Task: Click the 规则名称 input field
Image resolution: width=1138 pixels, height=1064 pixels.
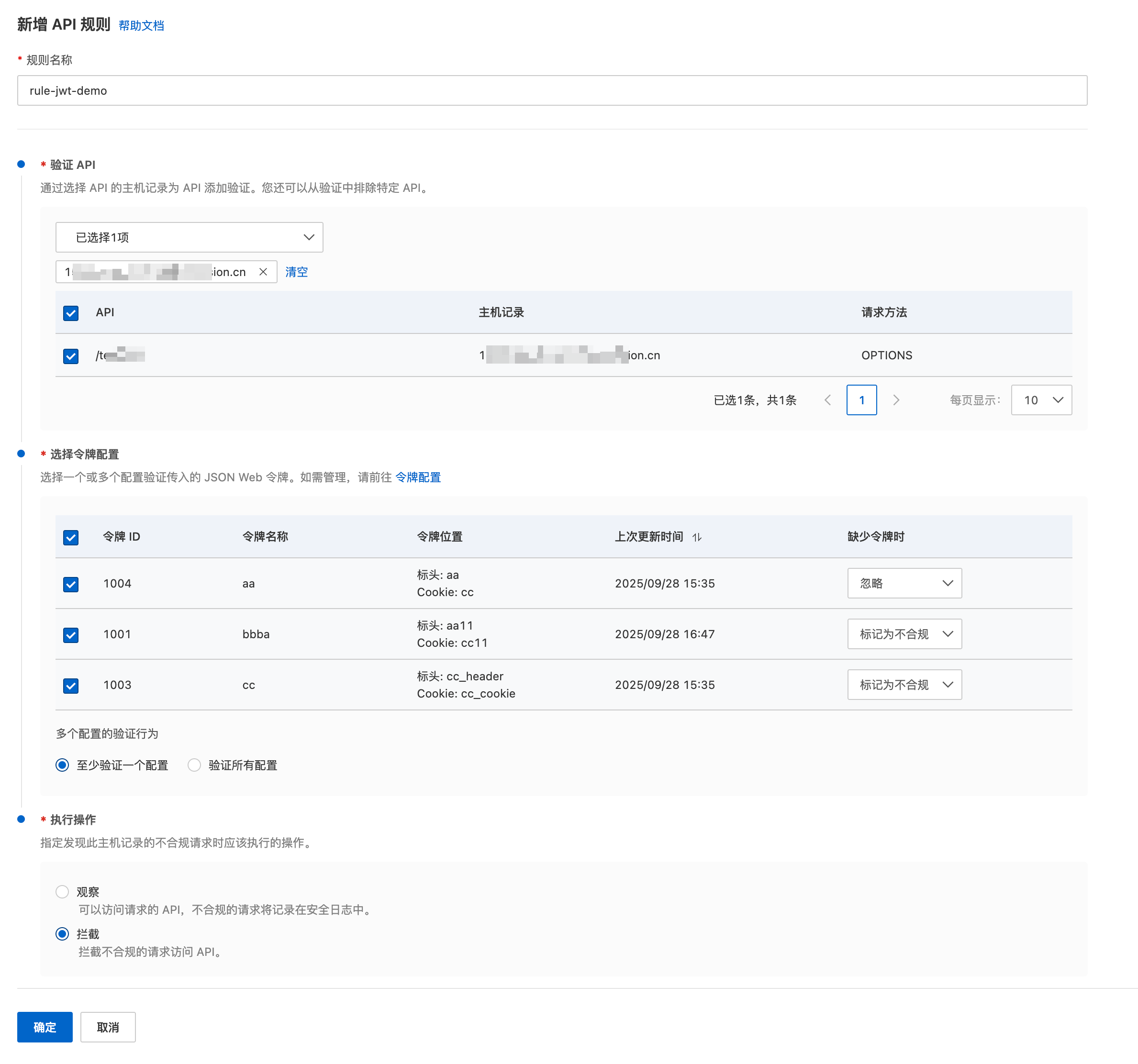Action: 552,90
